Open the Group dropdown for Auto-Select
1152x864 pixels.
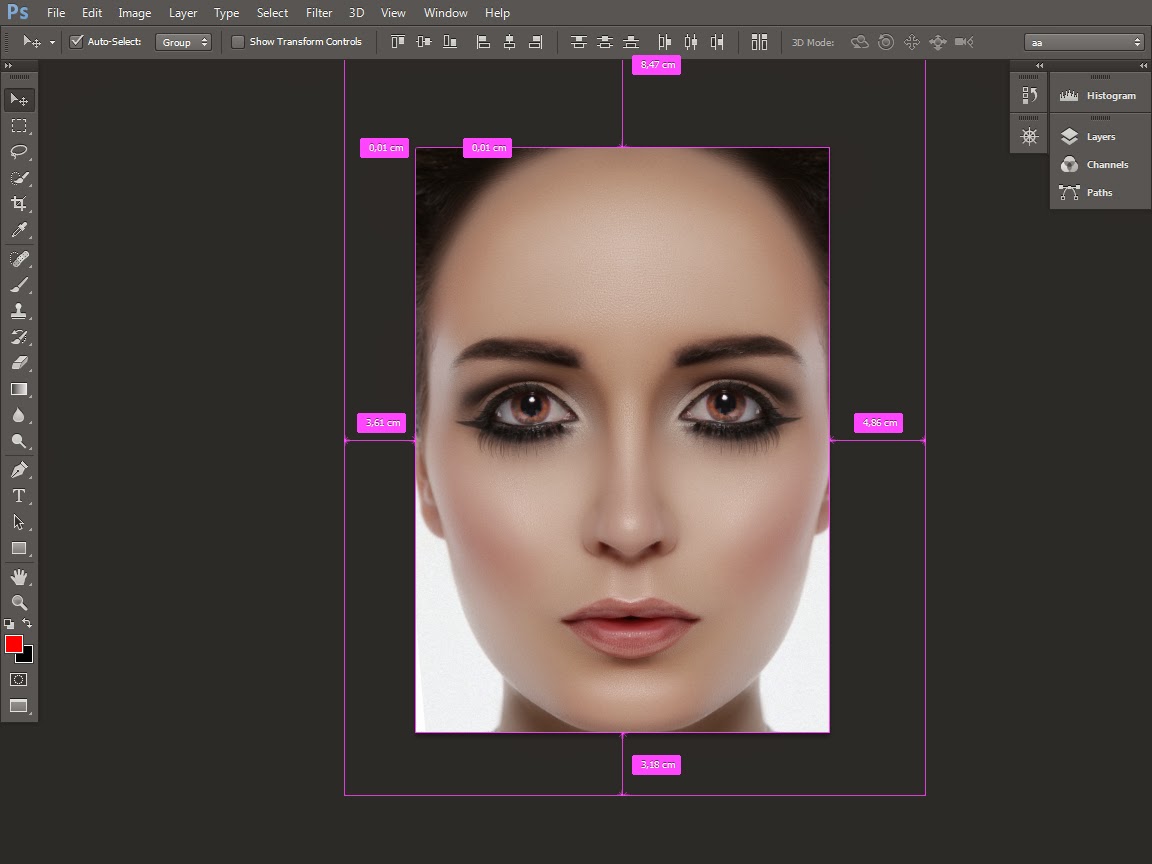[x=184, y=42]
